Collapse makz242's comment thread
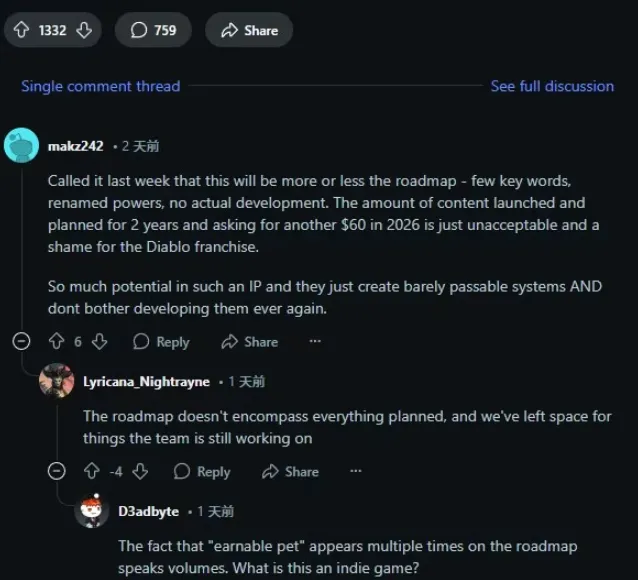This screenshot has width=638, height=580. [x=21, y=341]
